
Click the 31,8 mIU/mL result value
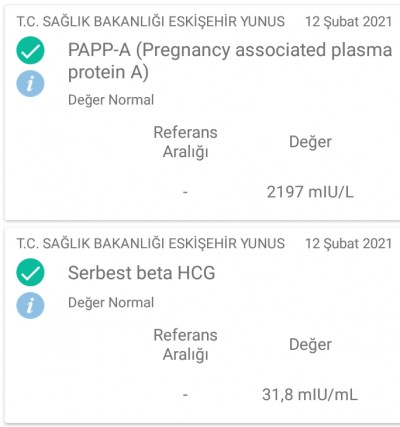[310, 395]
